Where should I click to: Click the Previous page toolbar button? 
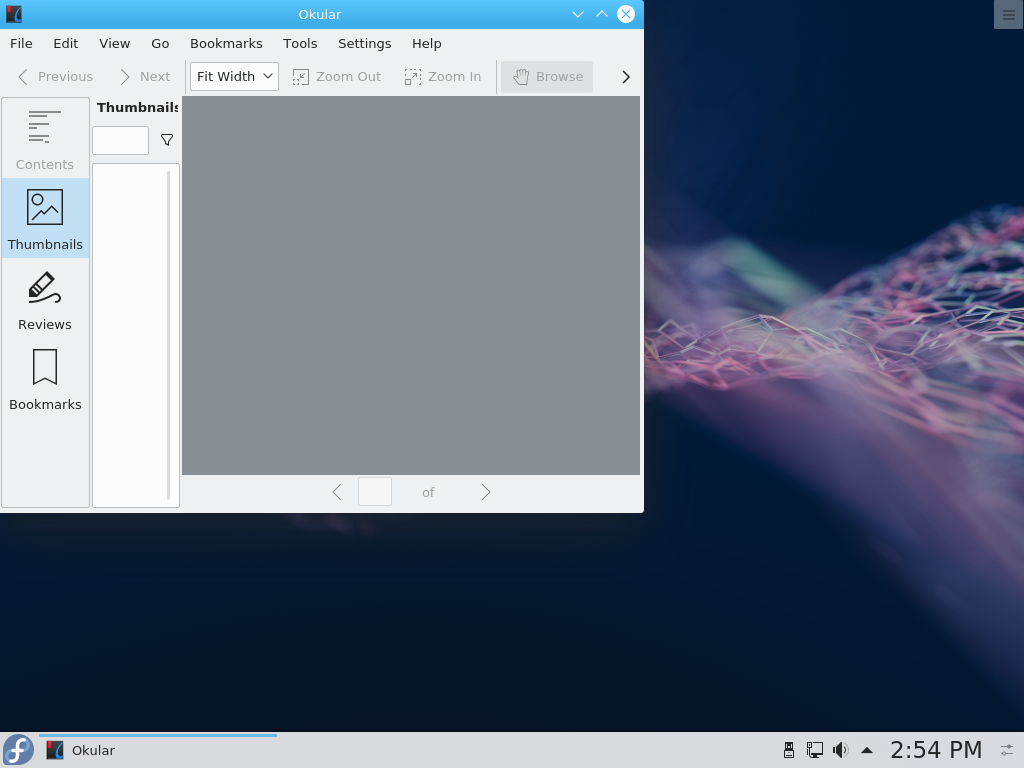(55, 77)
